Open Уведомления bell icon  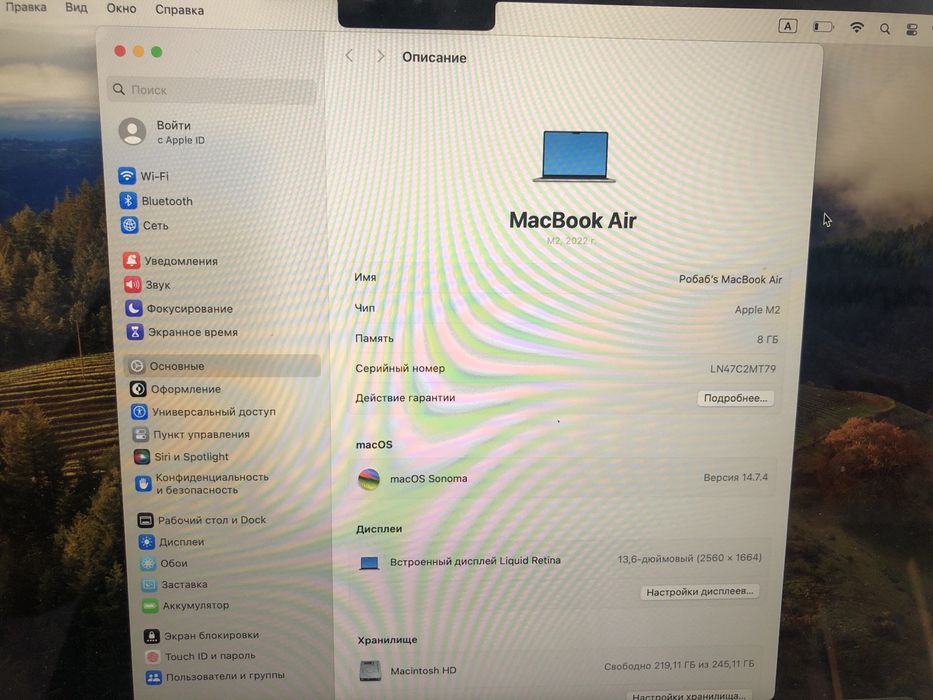point(132,260)
